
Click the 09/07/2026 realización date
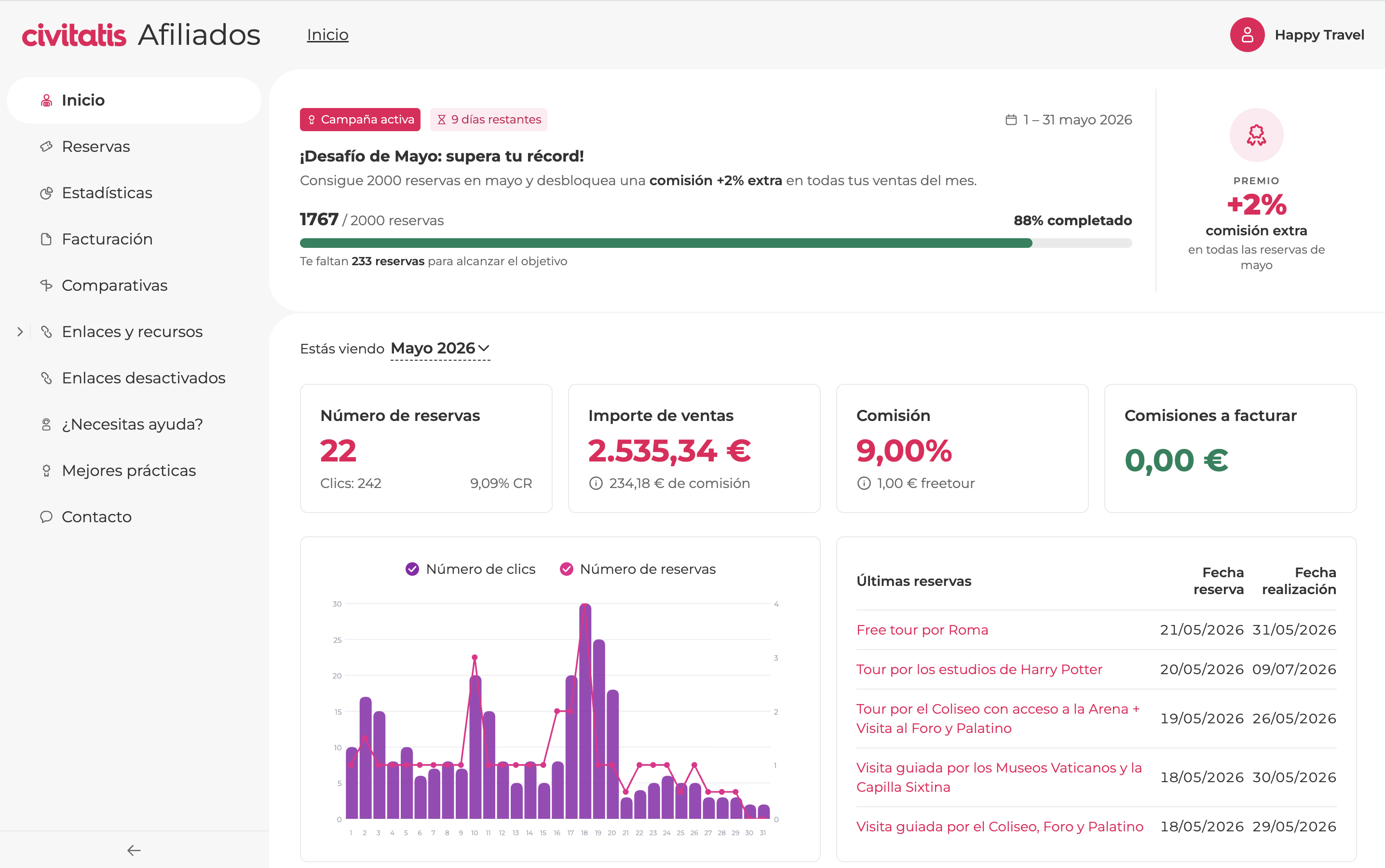[x=1294, y=669]
